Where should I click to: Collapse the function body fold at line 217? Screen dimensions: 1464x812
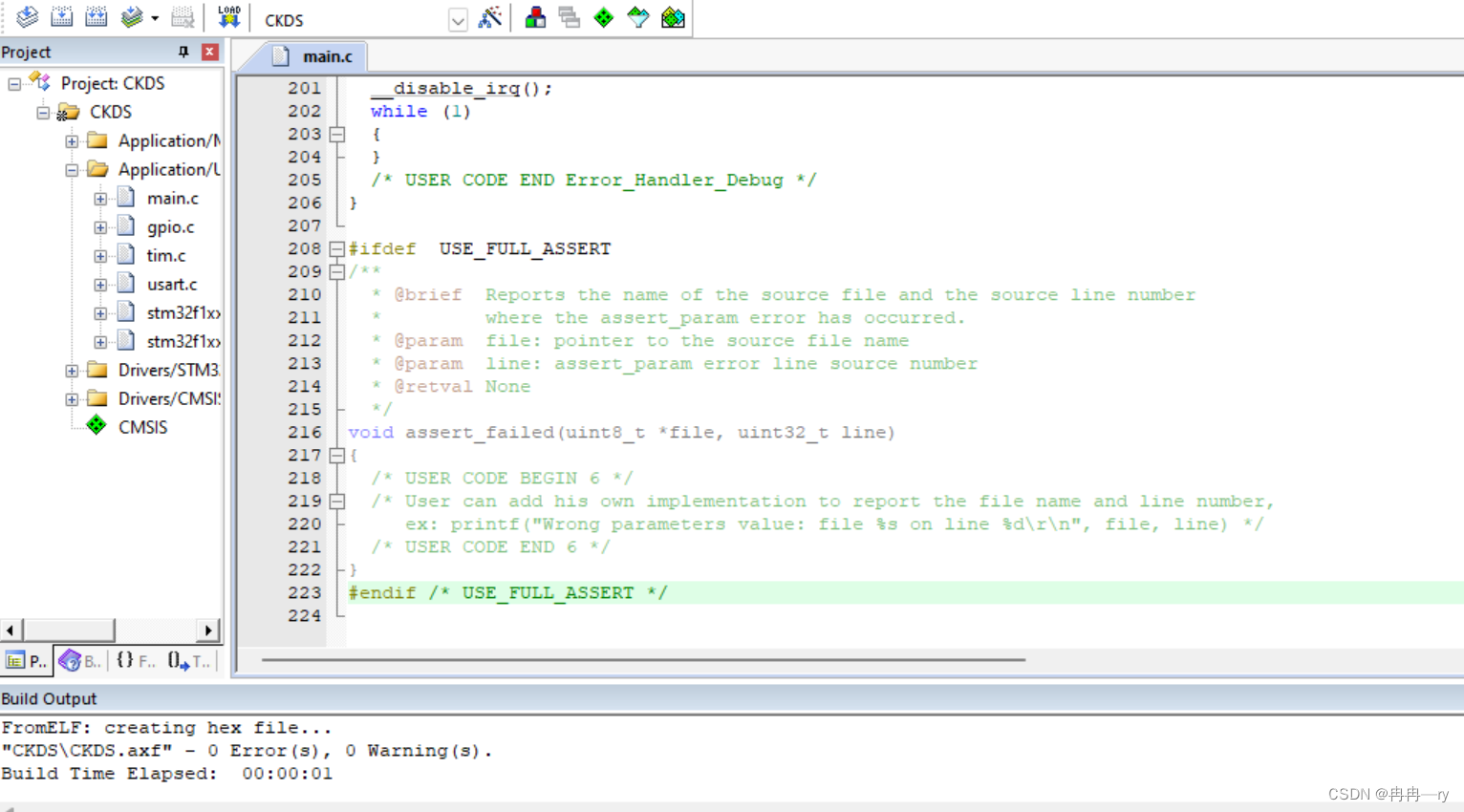click(337, 456)
